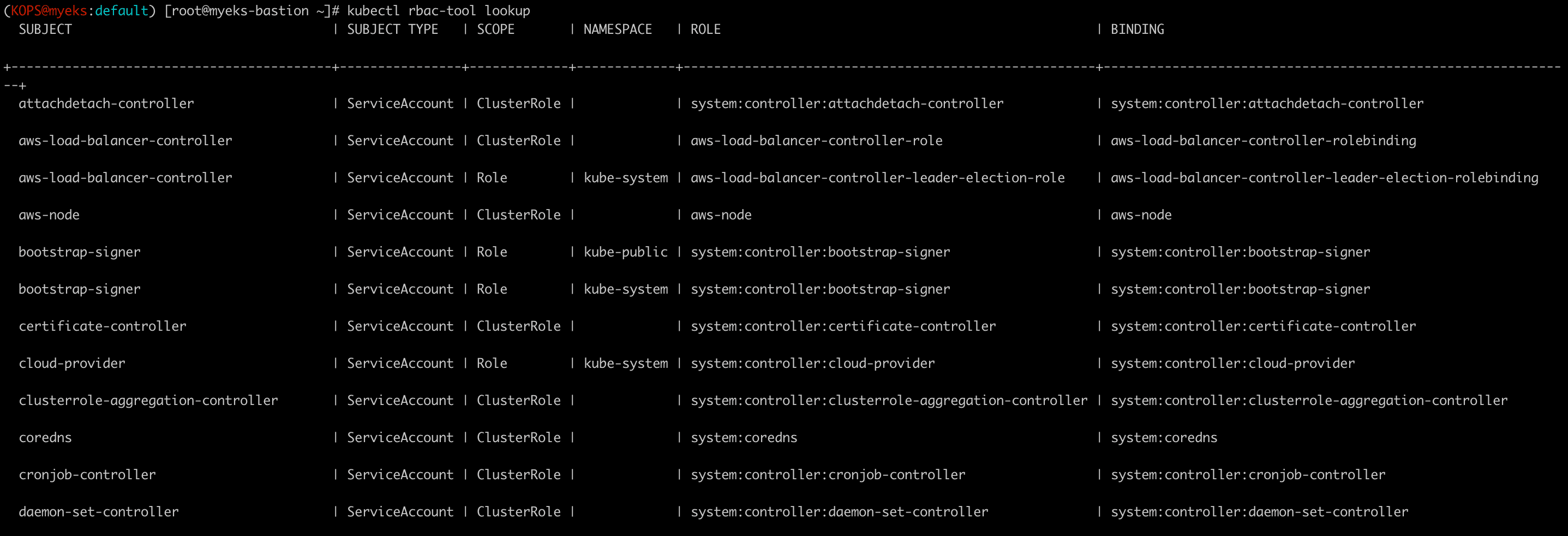Click the aws-node subject name
This screenshot has width=1568, height=536.
tap(49, 215)
